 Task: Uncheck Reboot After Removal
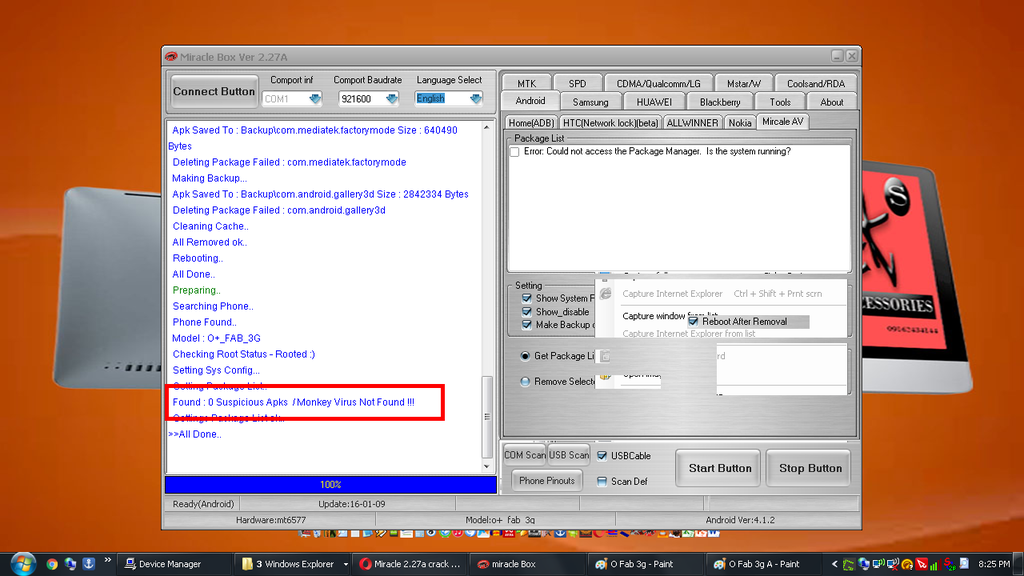coord(694,321)
